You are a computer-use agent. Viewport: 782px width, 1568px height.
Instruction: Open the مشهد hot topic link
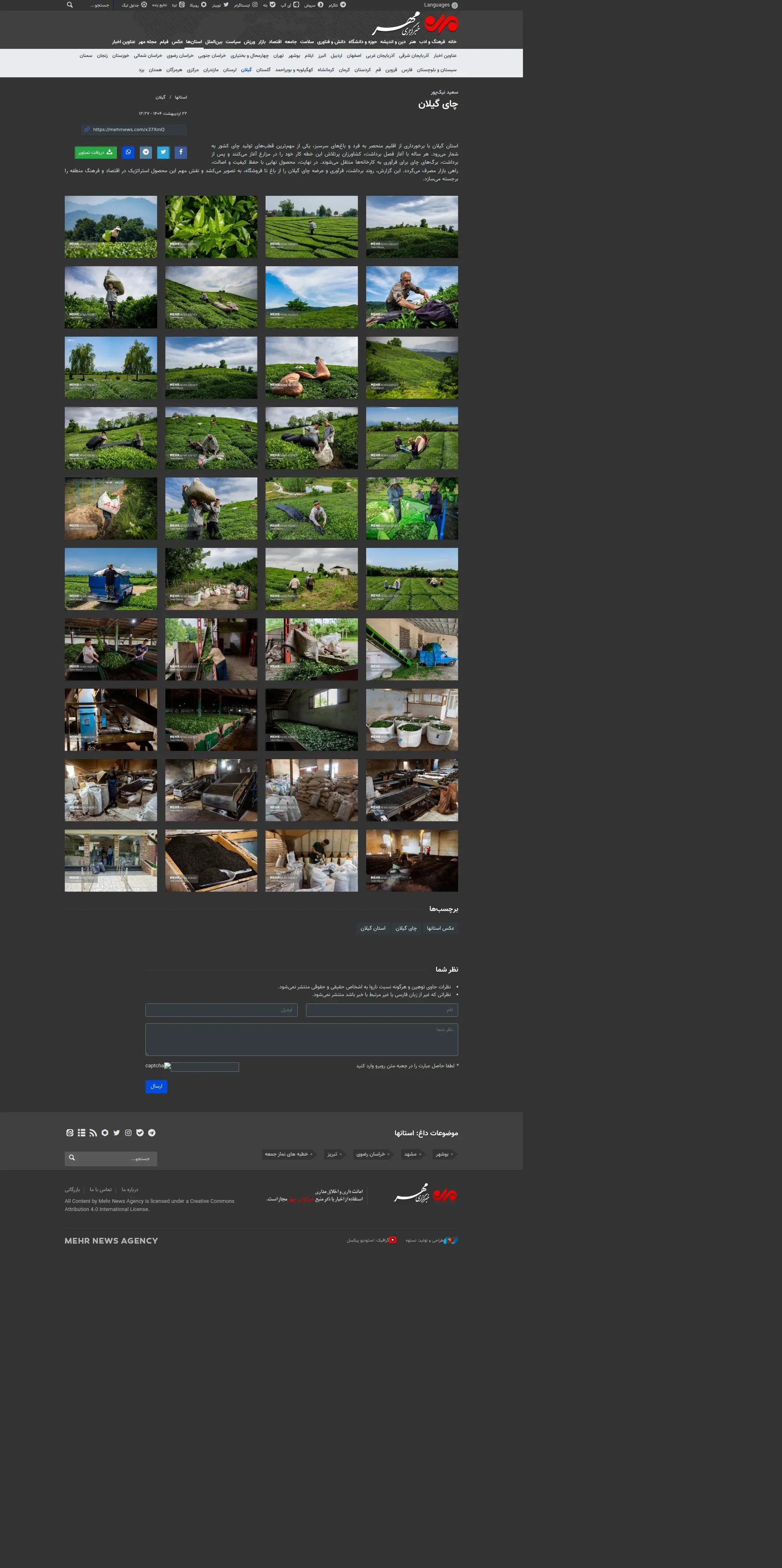[411, 1154]
